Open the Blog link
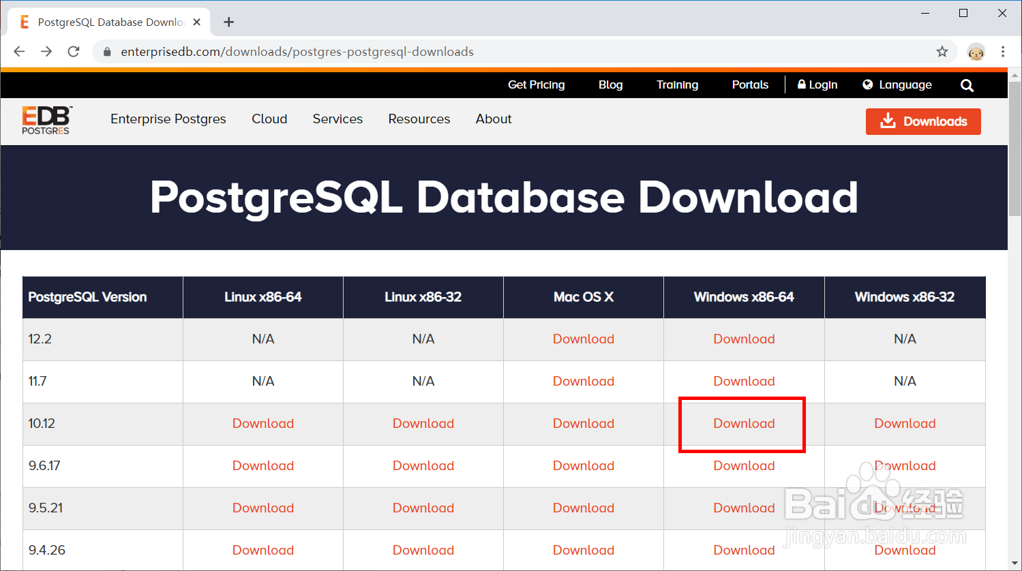The width and height of the screenshot is (1022, 571). [x=610, y=85]
